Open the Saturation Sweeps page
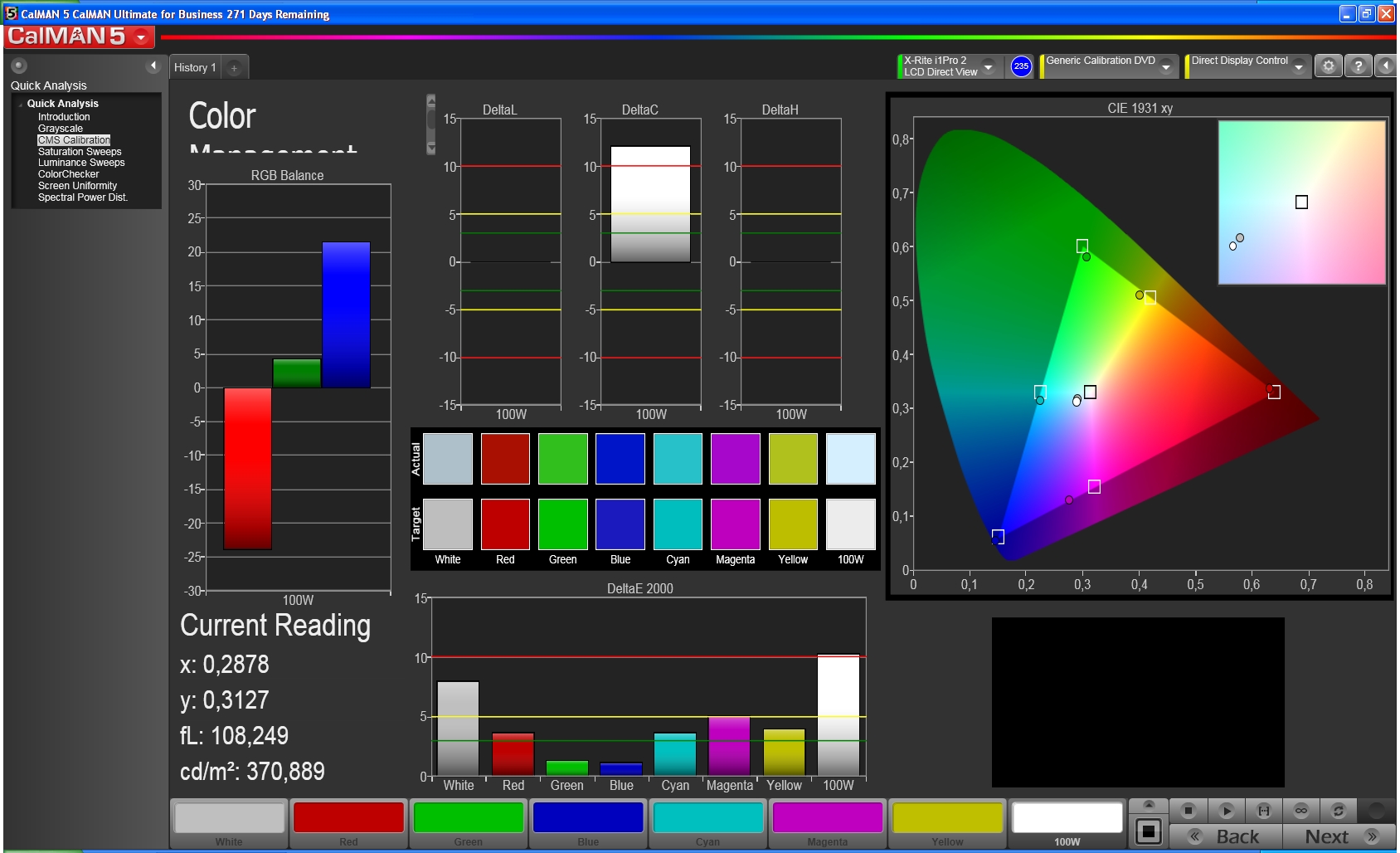The width and height of the screenshot is (1400, 853). click(80, 152)
